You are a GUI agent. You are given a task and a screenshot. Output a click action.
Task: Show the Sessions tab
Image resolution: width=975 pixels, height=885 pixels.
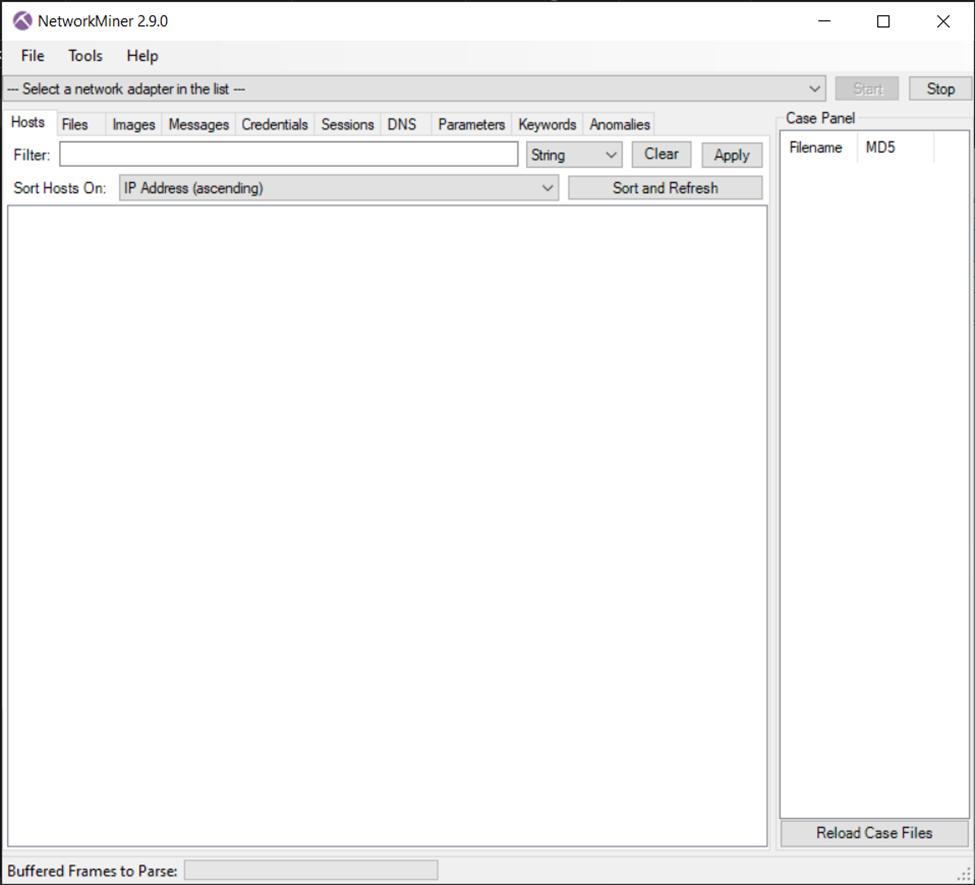click(347, 125)
